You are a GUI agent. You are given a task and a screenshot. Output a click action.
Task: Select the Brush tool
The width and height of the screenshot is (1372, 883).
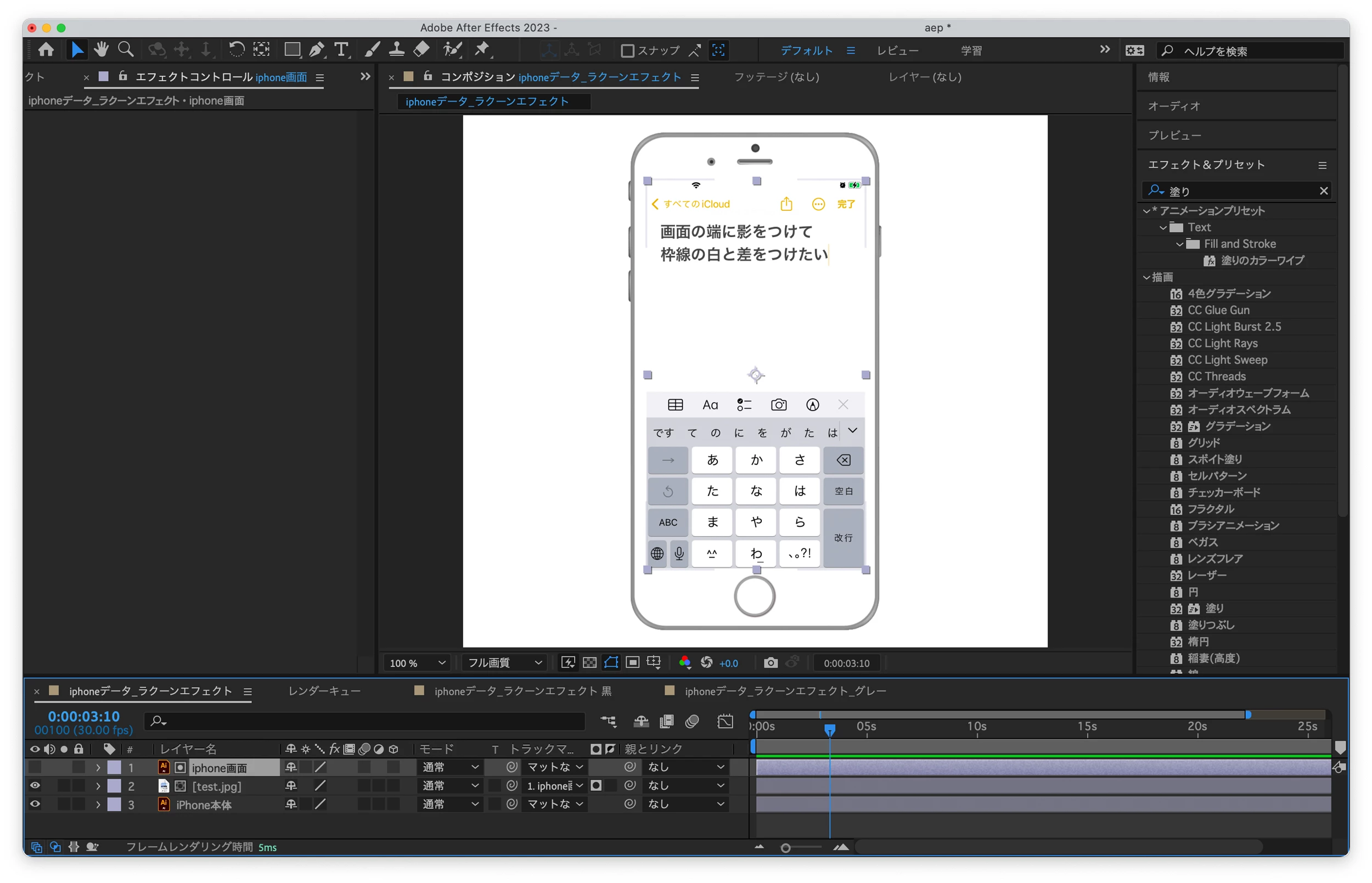[x=372, y=50]
